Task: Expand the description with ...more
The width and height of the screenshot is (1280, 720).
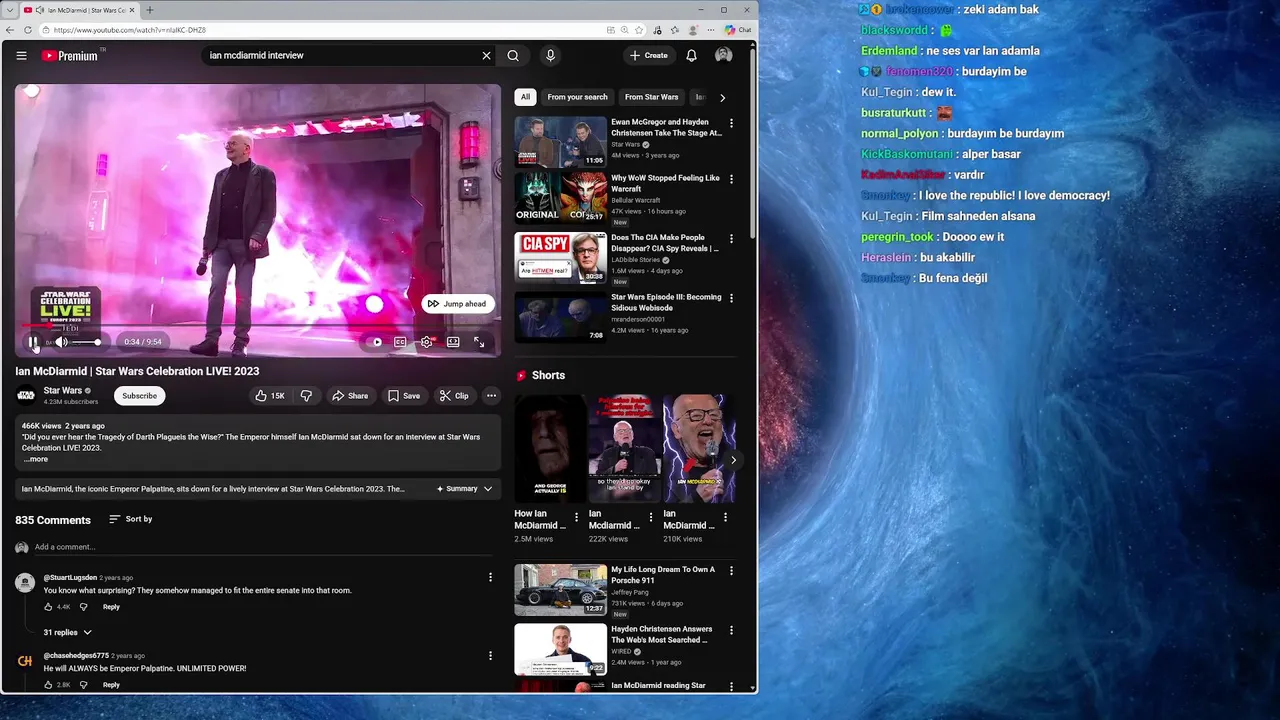Action: click(36, 459)
